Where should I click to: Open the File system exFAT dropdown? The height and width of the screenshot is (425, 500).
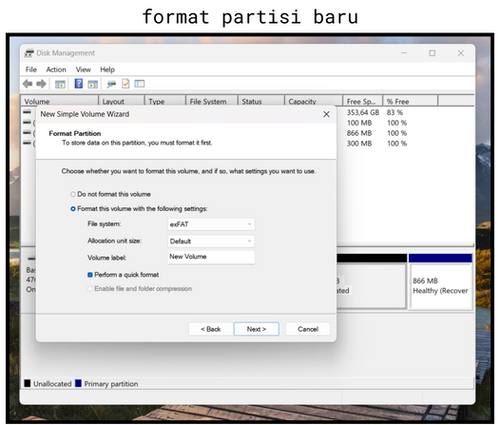pos(211,224)
